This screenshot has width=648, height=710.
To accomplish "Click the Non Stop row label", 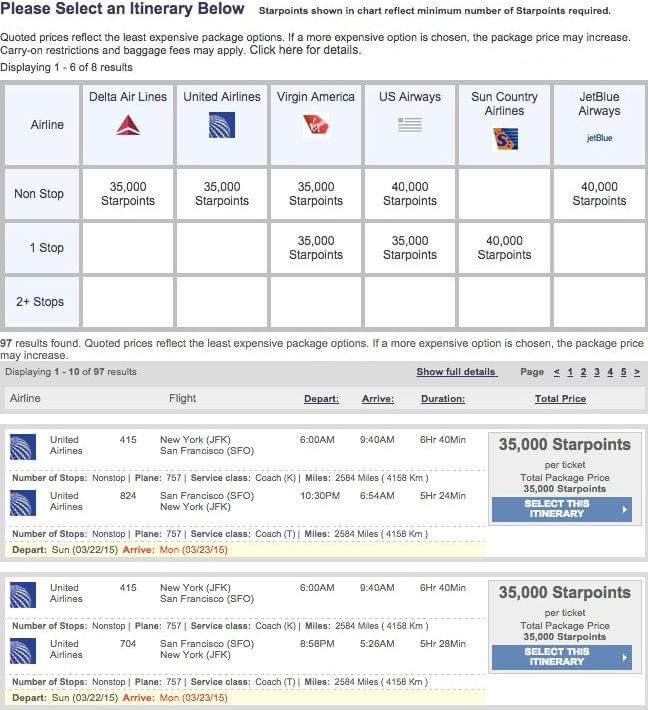I will coord(39,194).
